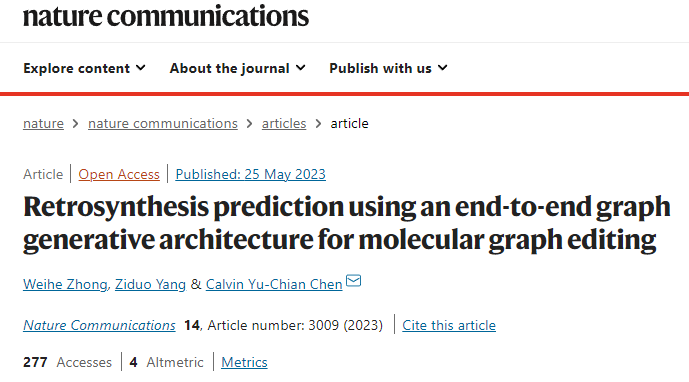Open the nature communications breadcrumb link
This screenshot has height=382, width=689.
click(x=163, y=124)
